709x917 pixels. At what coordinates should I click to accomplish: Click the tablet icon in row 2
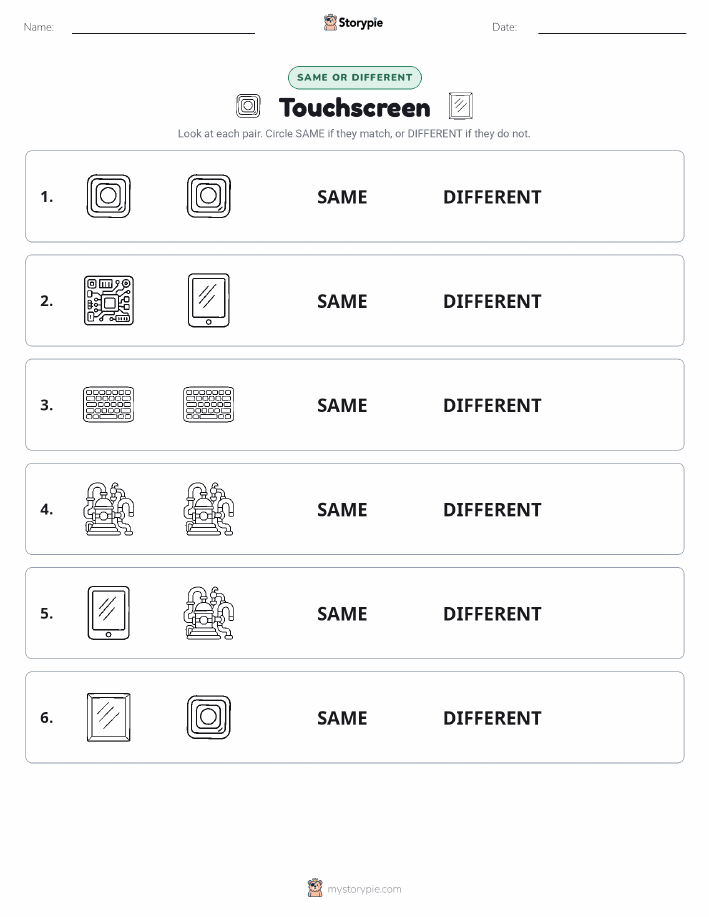point(209,301)
